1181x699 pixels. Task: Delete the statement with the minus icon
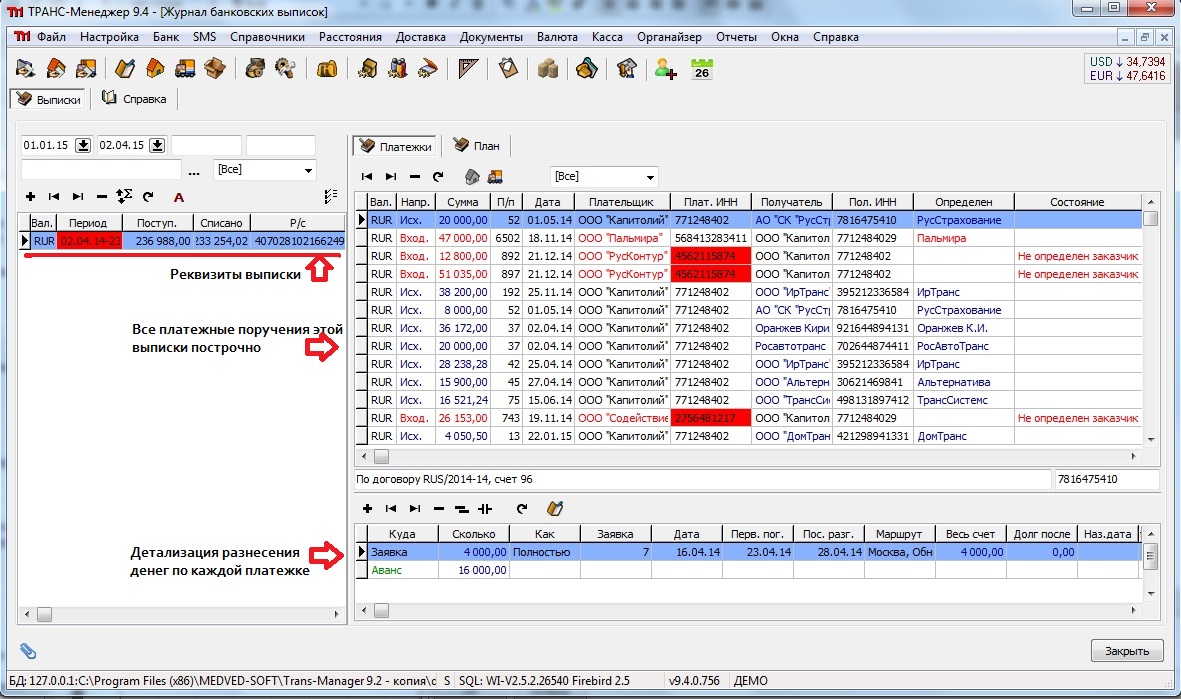point(102,197)
